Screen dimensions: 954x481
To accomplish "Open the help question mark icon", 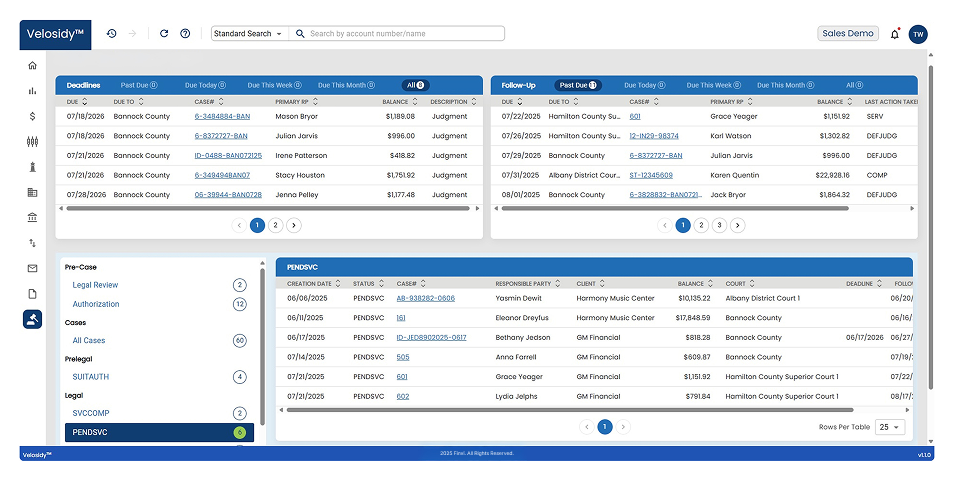I will 185,33.
